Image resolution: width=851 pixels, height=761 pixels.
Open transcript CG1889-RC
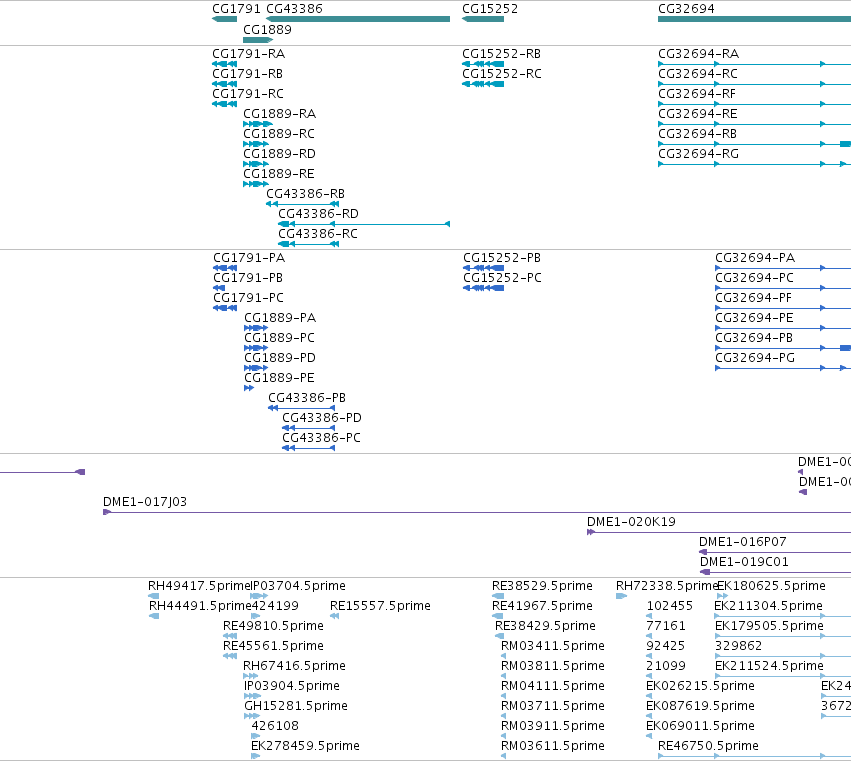[x=279, y=134]
